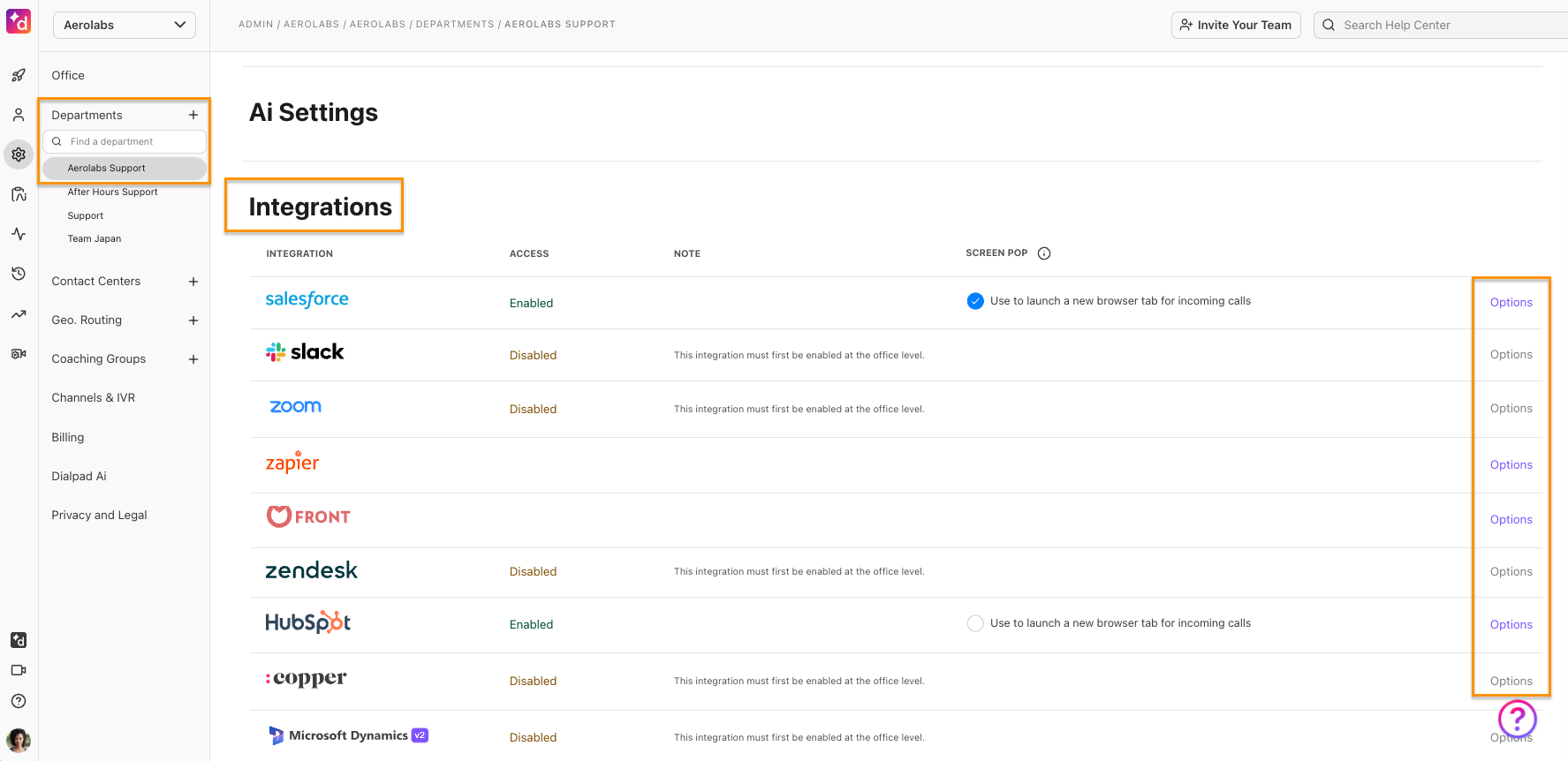Add a Contact Center with plus

point(193,282)
